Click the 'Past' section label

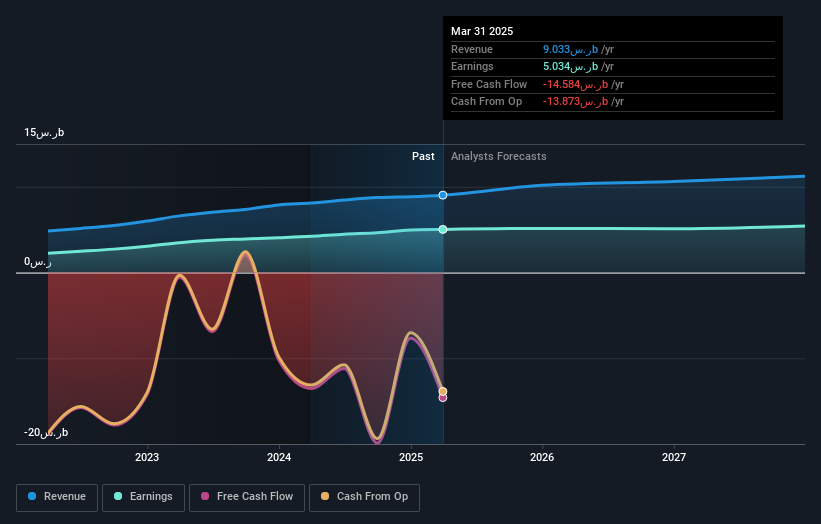click(423, 157)
